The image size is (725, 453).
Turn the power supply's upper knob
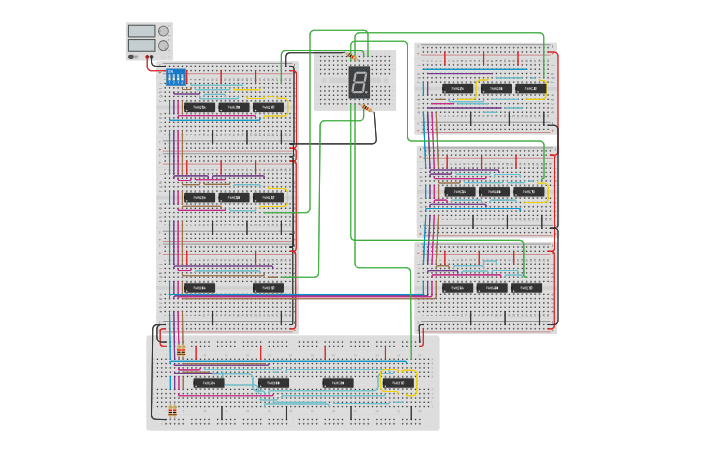(163, 31)
